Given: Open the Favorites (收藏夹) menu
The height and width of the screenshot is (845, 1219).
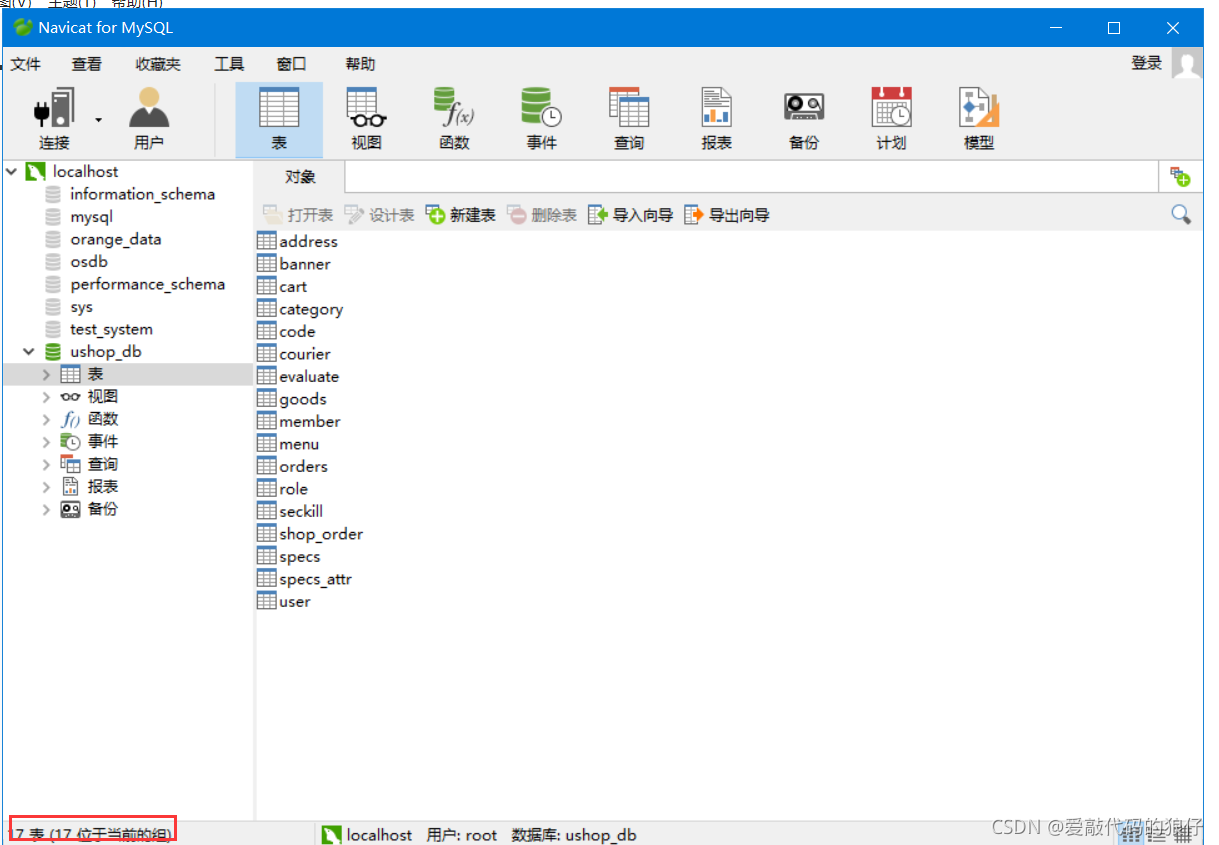Looking at the screenshot, I should 158,64.
